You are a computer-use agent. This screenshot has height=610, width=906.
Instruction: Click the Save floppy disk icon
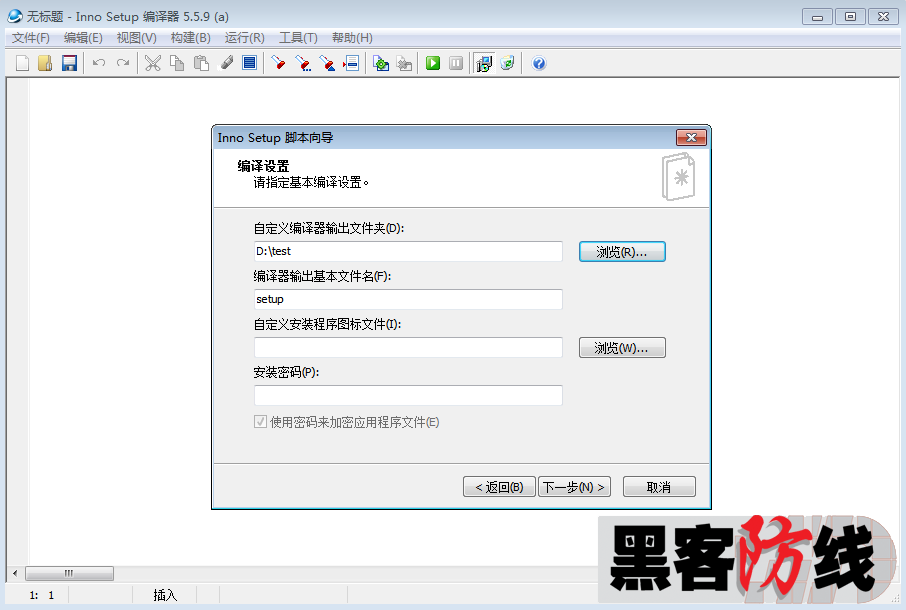pyautogui.click(x=69, y=63)
